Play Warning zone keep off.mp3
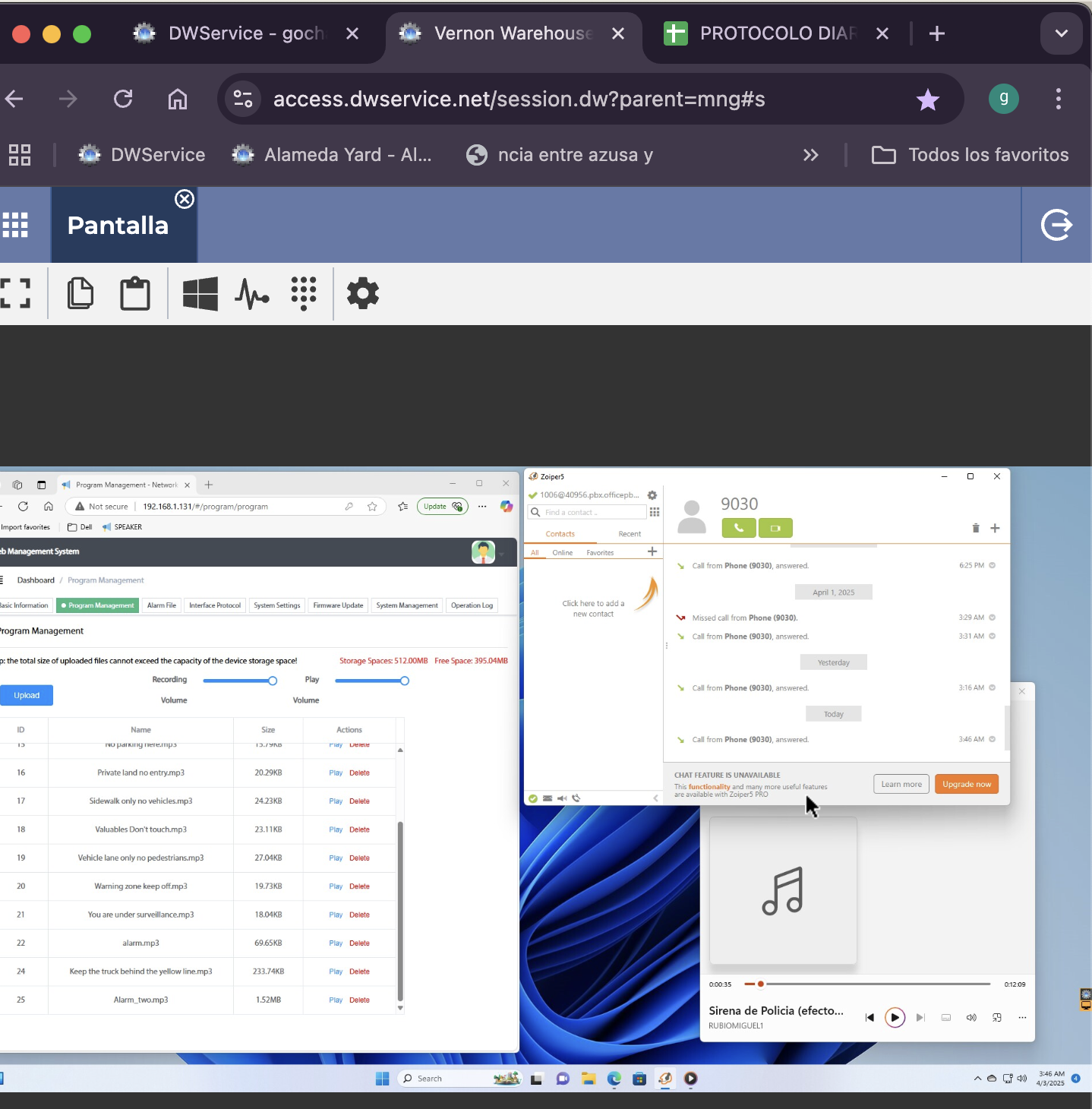This screenshot has width=1092, height=1109. [336, 886]
